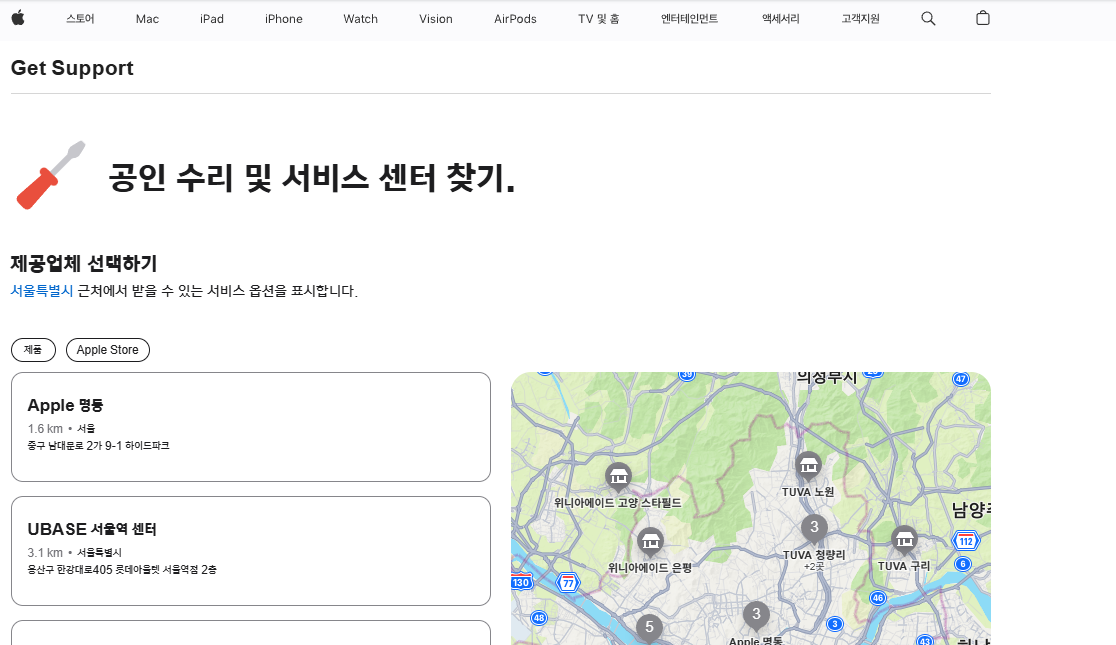The image size is (1116, 645).
Task: Open the AirPods menu
Action: (515, 19)
